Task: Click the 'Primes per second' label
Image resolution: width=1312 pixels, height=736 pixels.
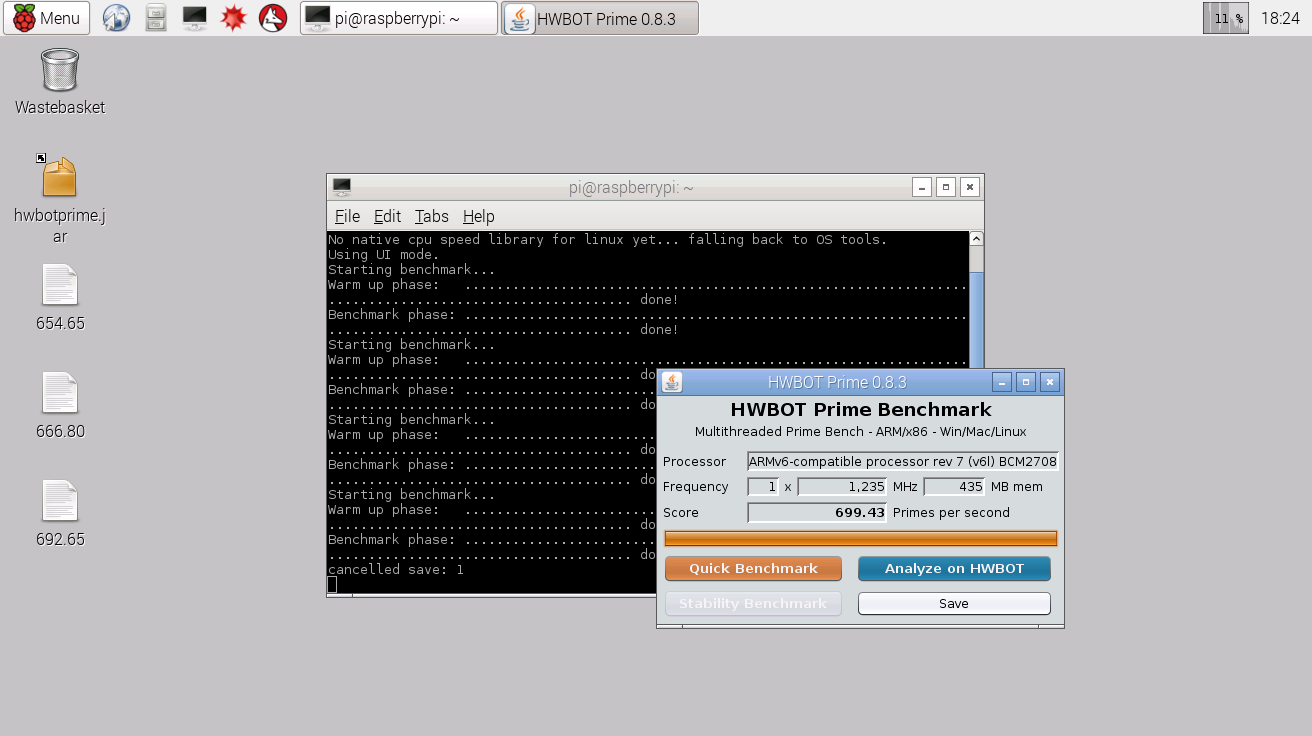Action: 951,513
